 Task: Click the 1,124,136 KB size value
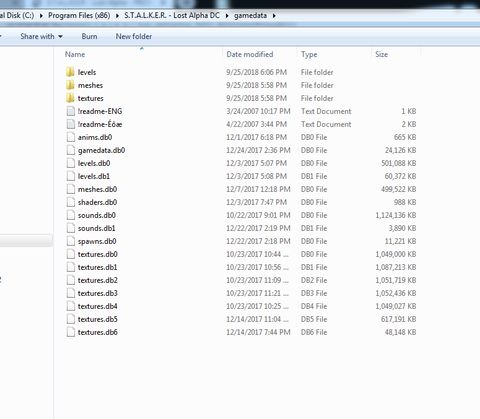tap(396, 215)
